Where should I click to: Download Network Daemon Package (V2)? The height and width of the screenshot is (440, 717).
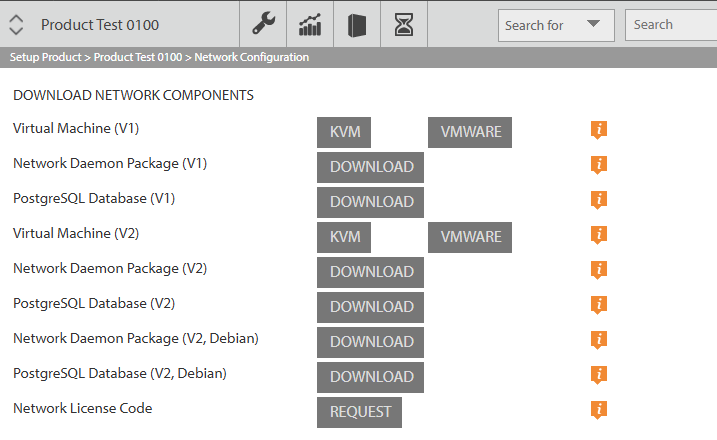coord(370,272)
